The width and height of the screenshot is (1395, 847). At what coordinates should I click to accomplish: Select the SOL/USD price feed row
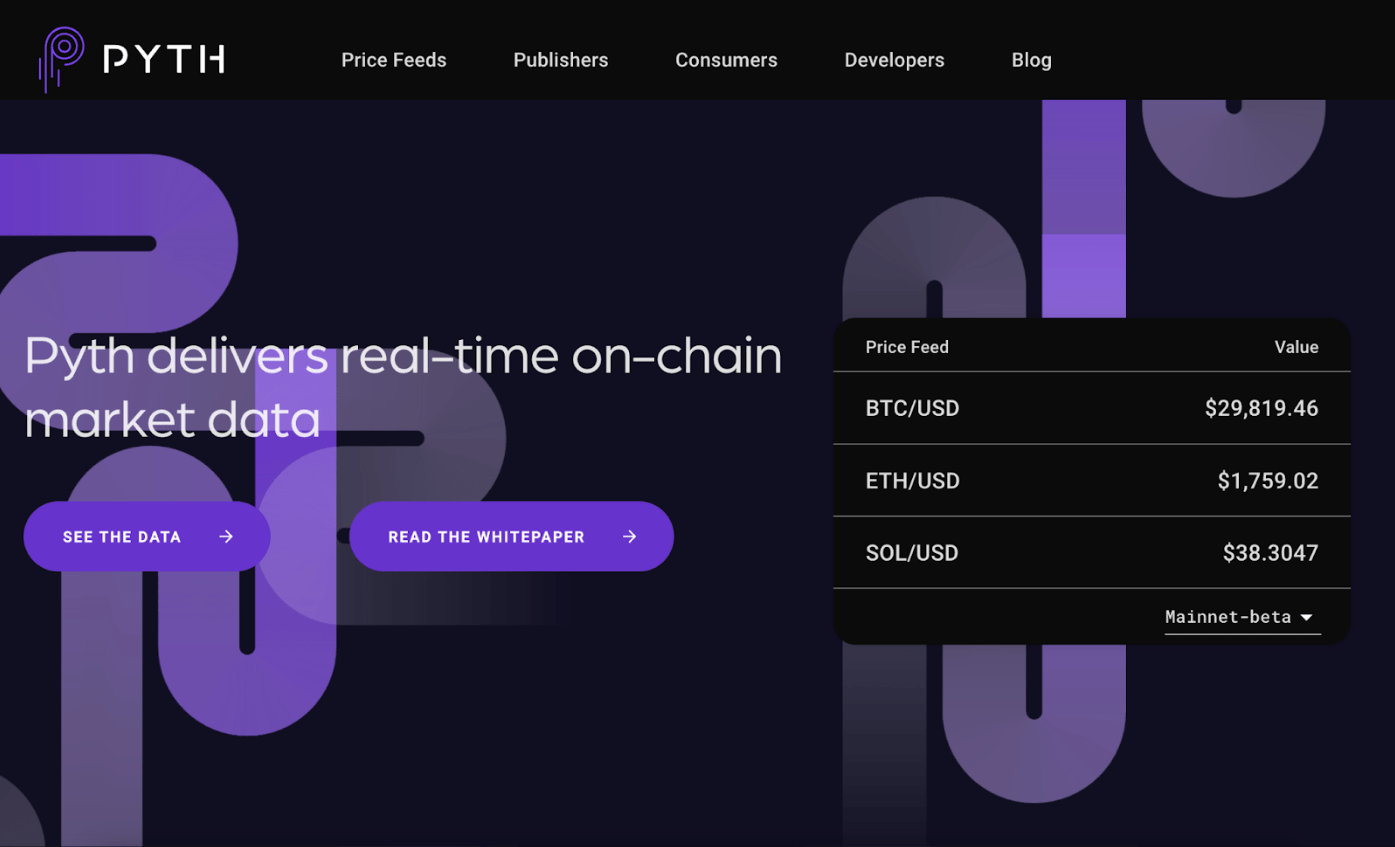click(x=1090, y=552)
